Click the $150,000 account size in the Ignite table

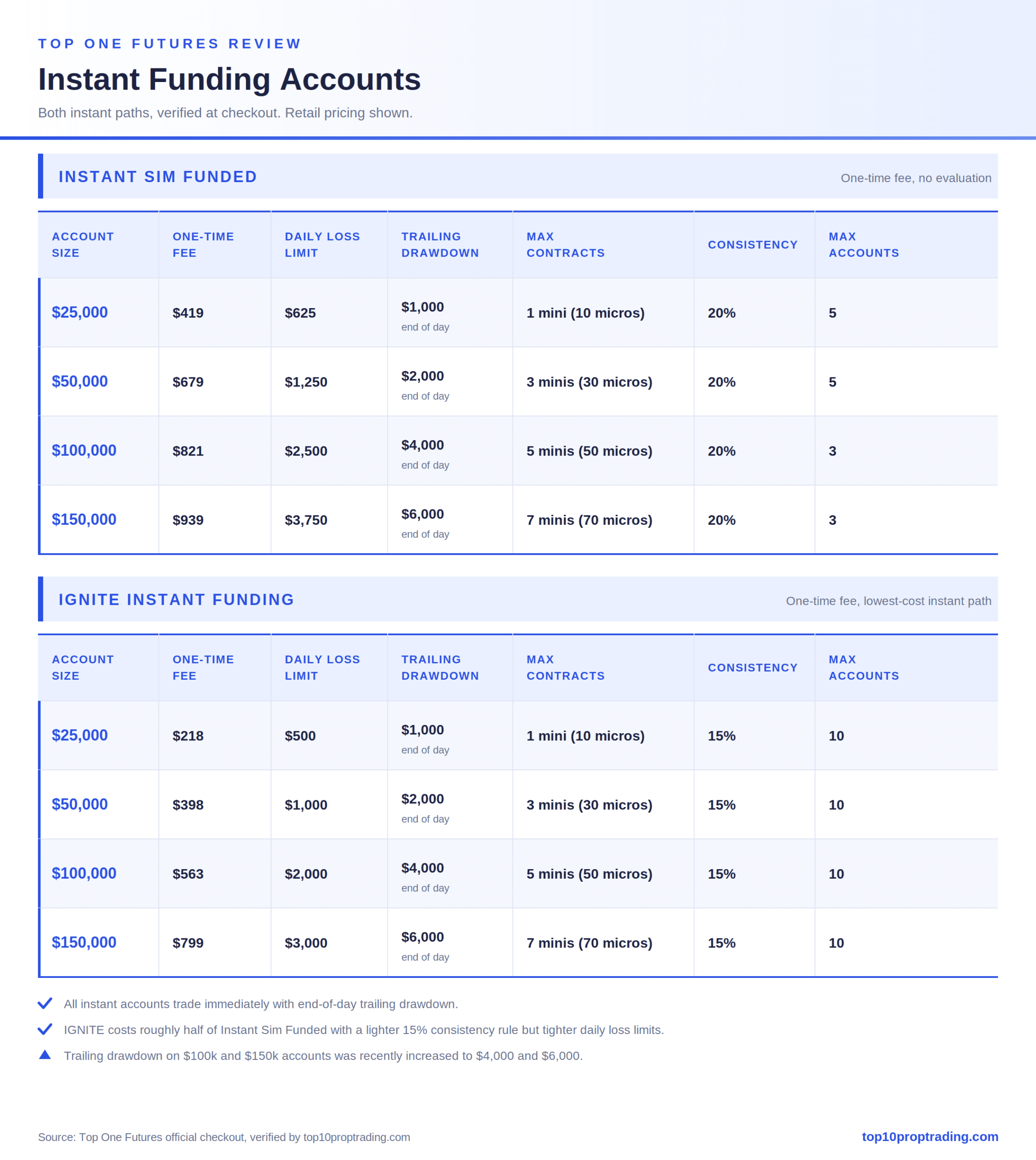(84, 942)
